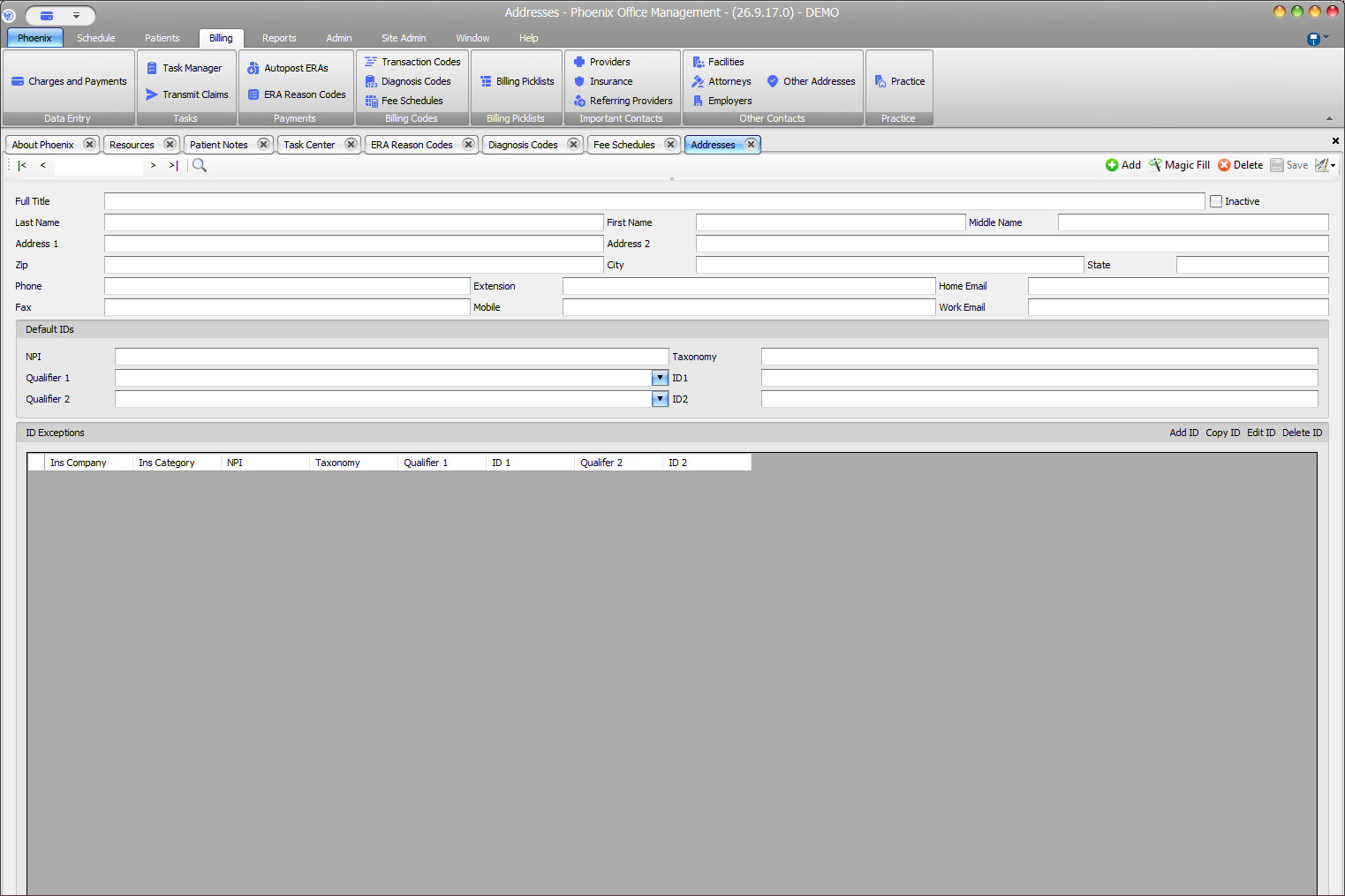The width and height of the screenshot is (1345, 896).
Task: Click Add ID in ID Exceptions
Action: point(1184,433)
